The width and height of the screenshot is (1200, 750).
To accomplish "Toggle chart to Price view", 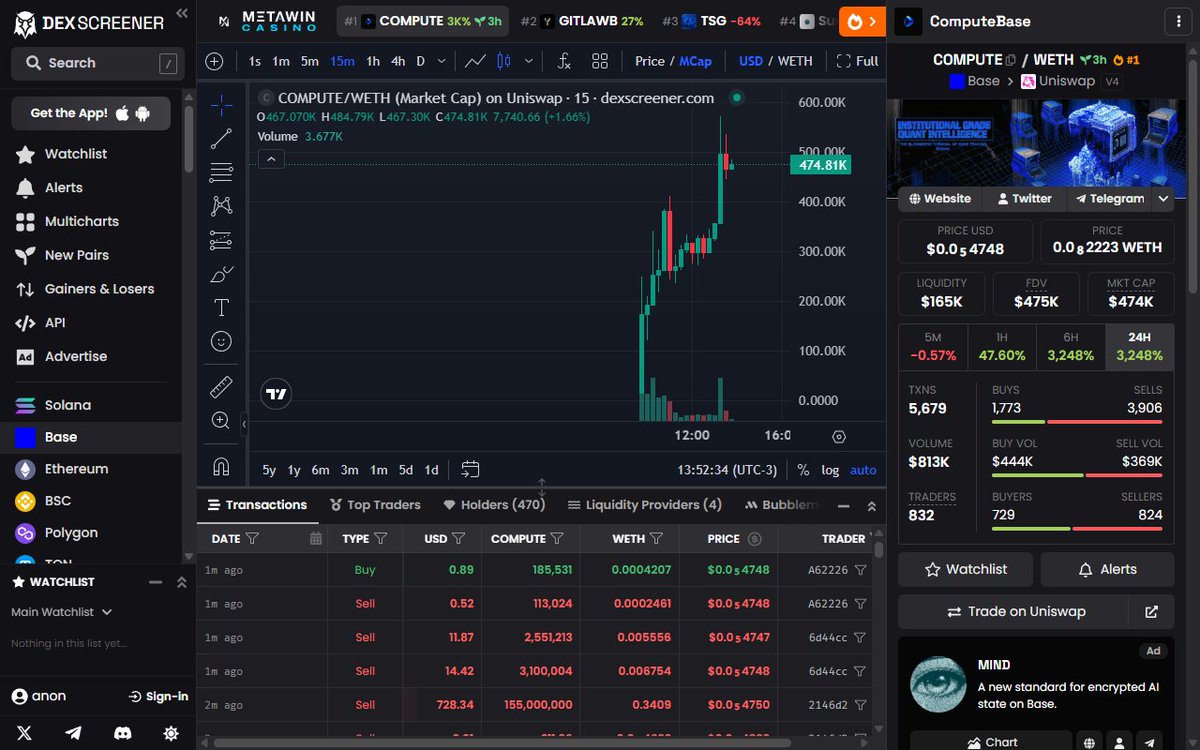I will [x=650, y=61].
